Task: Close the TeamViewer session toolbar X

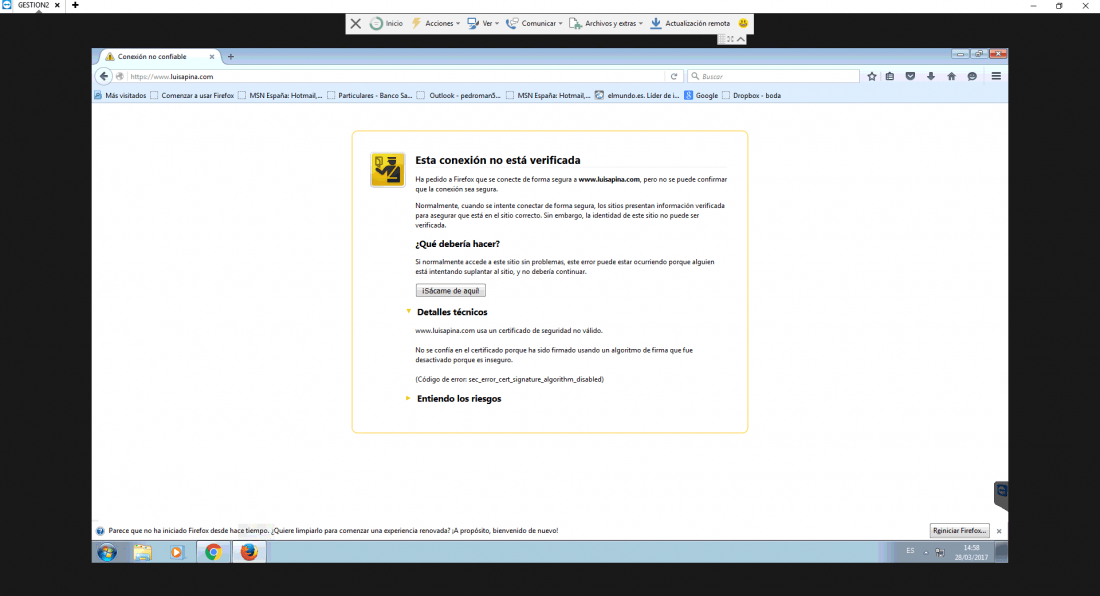Action: click(356, 24)
